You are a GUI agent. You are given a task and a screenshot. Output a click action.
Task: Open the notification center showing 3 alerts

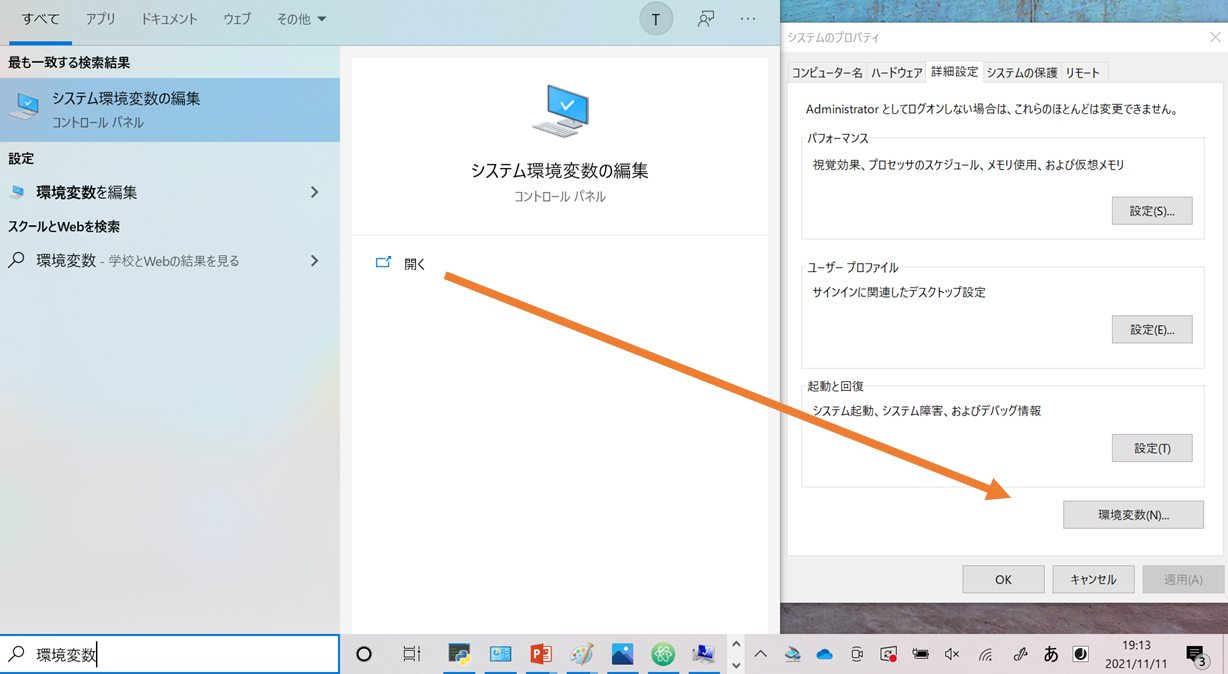(x=1195, y=654)
